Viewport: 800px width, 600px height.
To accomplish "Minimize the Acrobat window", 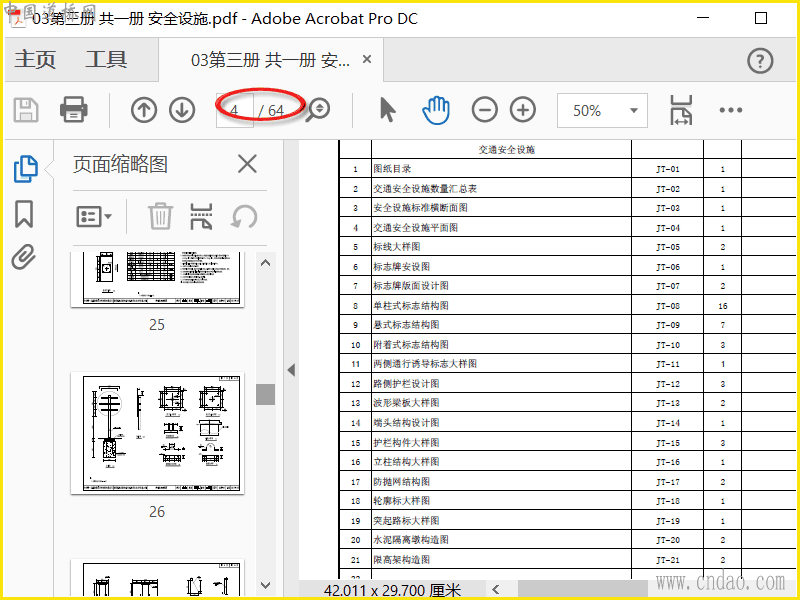I will pyautogui.click(x=703, y=18).
